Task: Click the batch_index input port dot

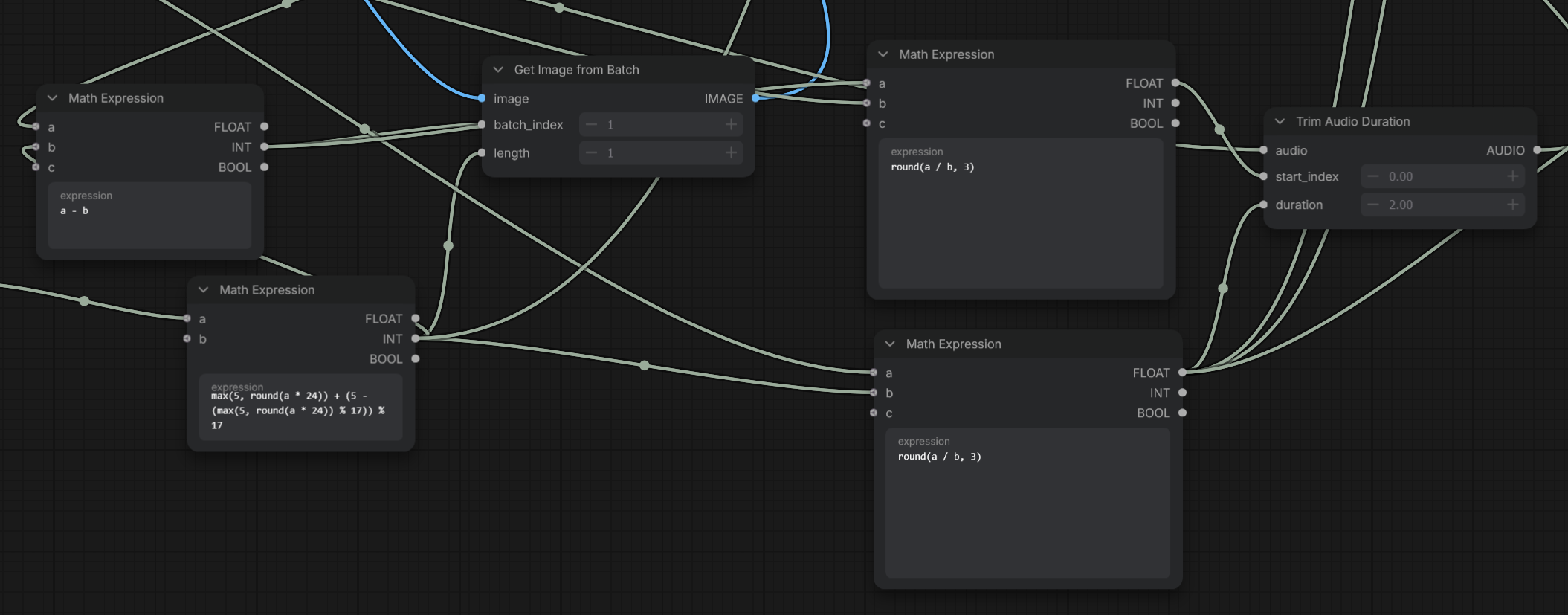Action: (x=482, y=125)
